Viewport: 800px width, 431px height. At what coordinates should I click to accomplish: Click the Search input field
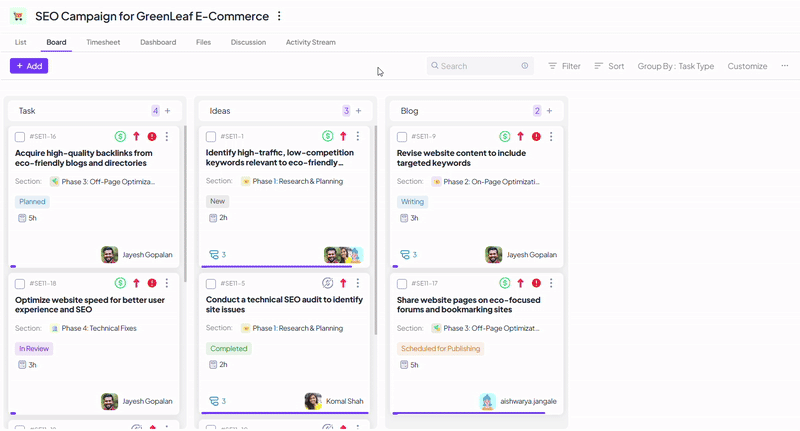click(480, 66)
